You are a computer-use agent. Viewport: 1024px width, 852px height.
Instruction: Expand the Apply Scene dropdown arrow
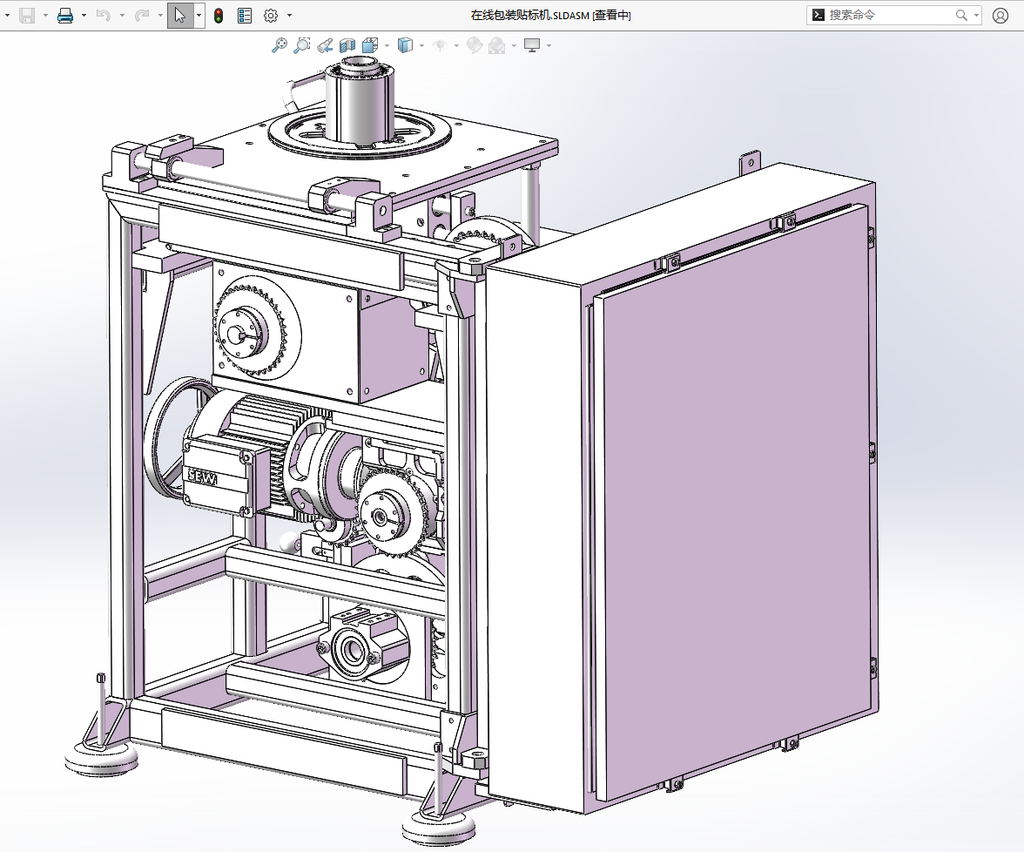[x=514, y=45]
